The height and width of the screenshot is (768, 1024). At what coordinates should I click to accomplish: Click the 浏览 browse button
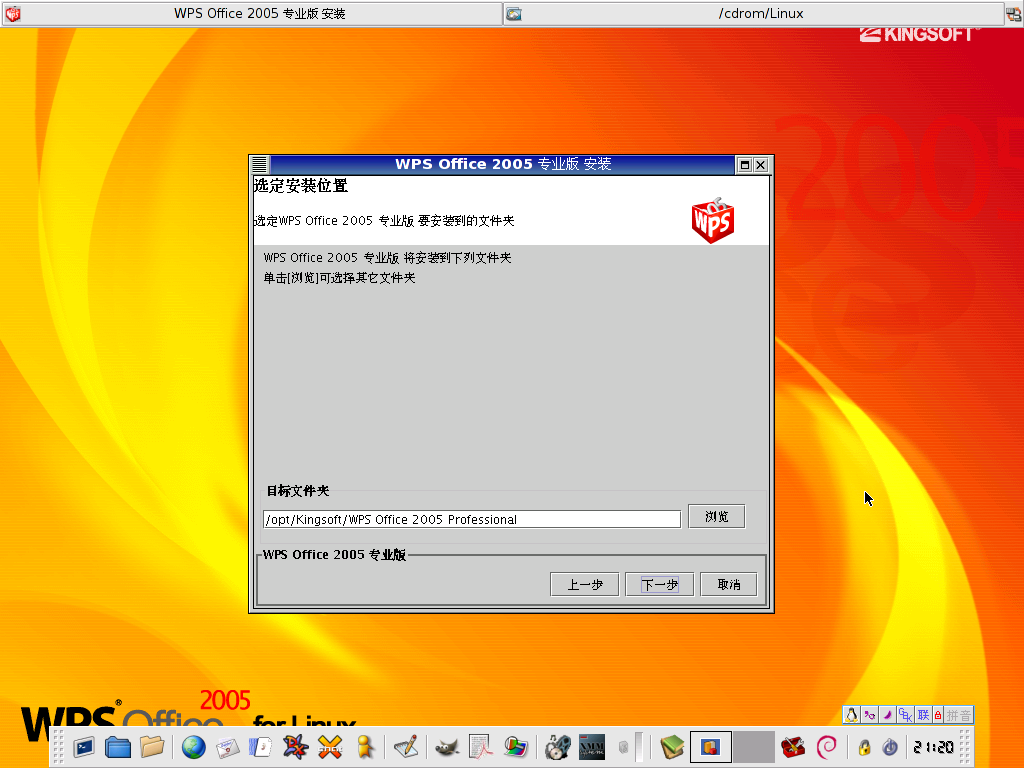[716, 517]
